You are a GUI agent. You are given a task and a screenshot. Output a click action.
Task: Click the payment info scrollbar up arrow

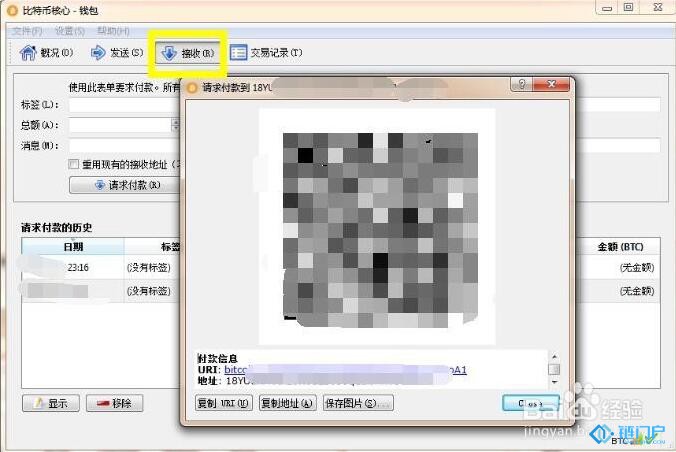click(554, 356)
